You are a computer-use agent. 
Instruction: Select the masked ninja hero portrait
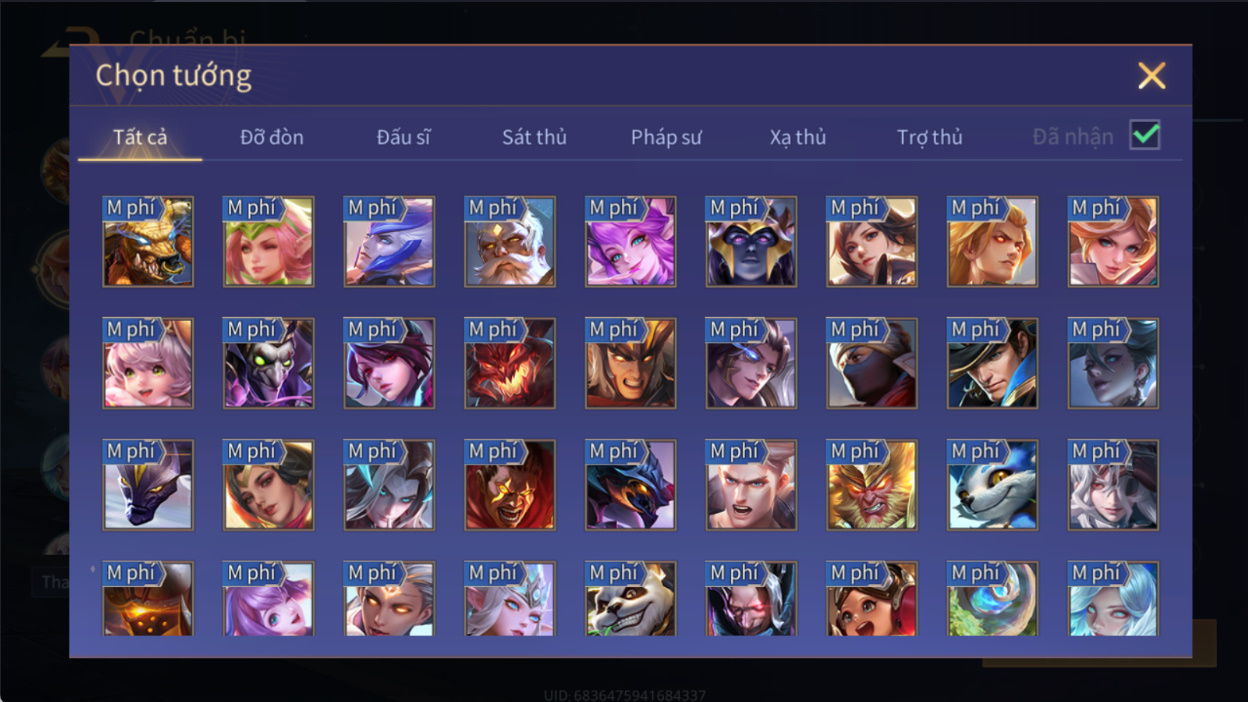872,364
